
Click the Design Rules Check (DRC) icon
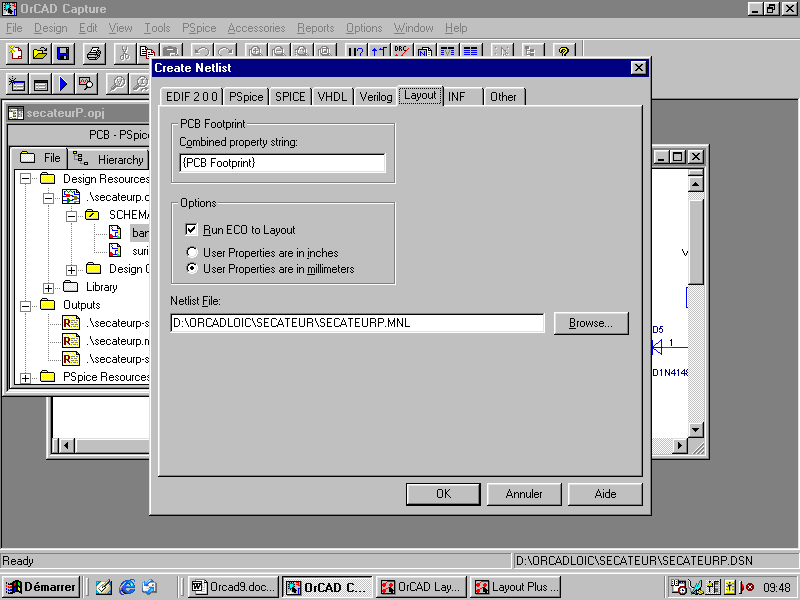(402, 51)
